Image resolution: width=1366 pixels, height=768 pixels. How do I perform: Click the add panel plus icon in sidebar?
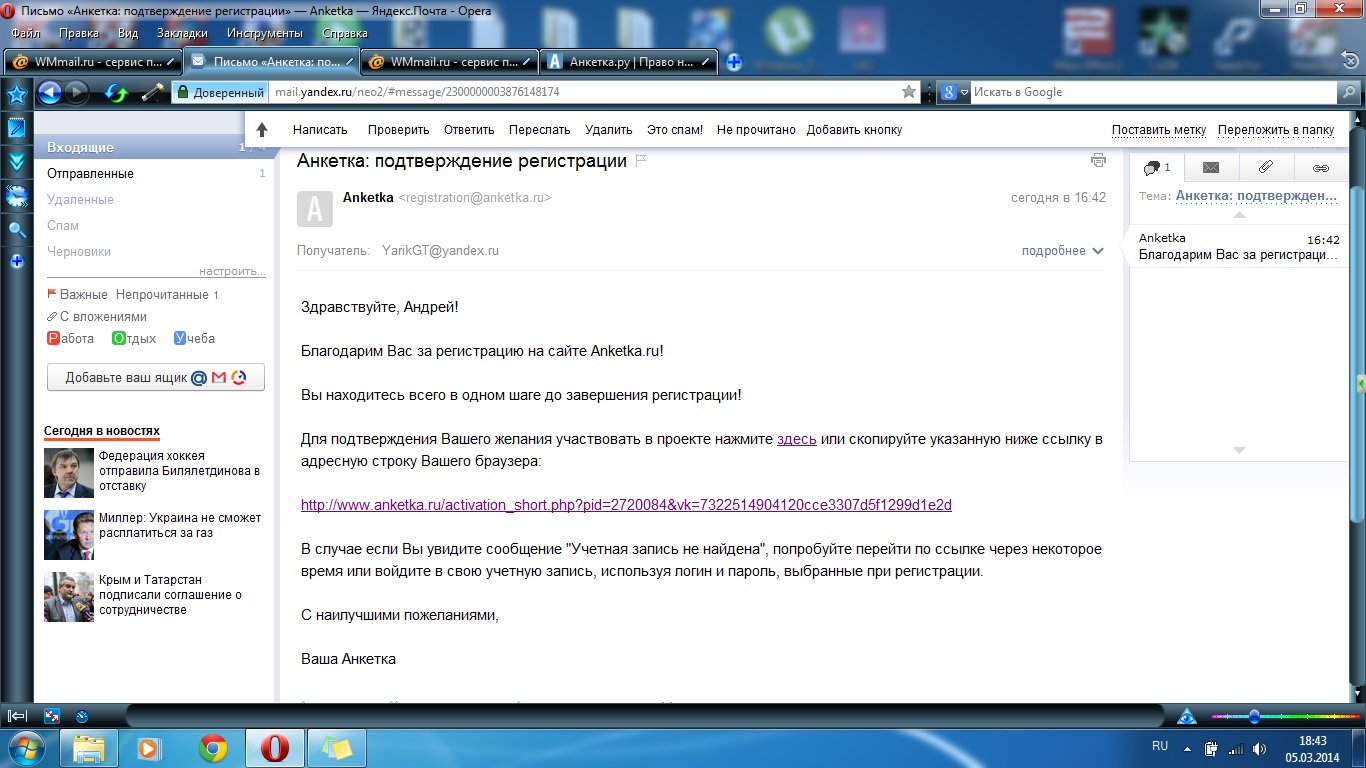tap(16, 262)
